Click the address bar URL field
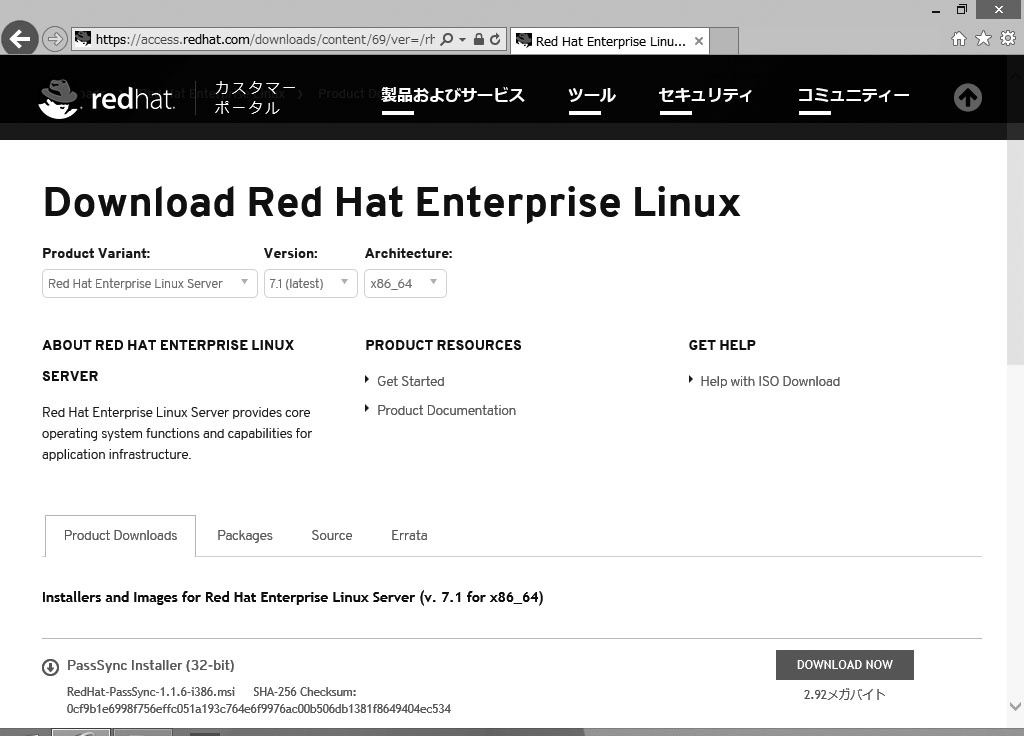The width and height of the screenshot is (1024, 736). pos(265,39)
